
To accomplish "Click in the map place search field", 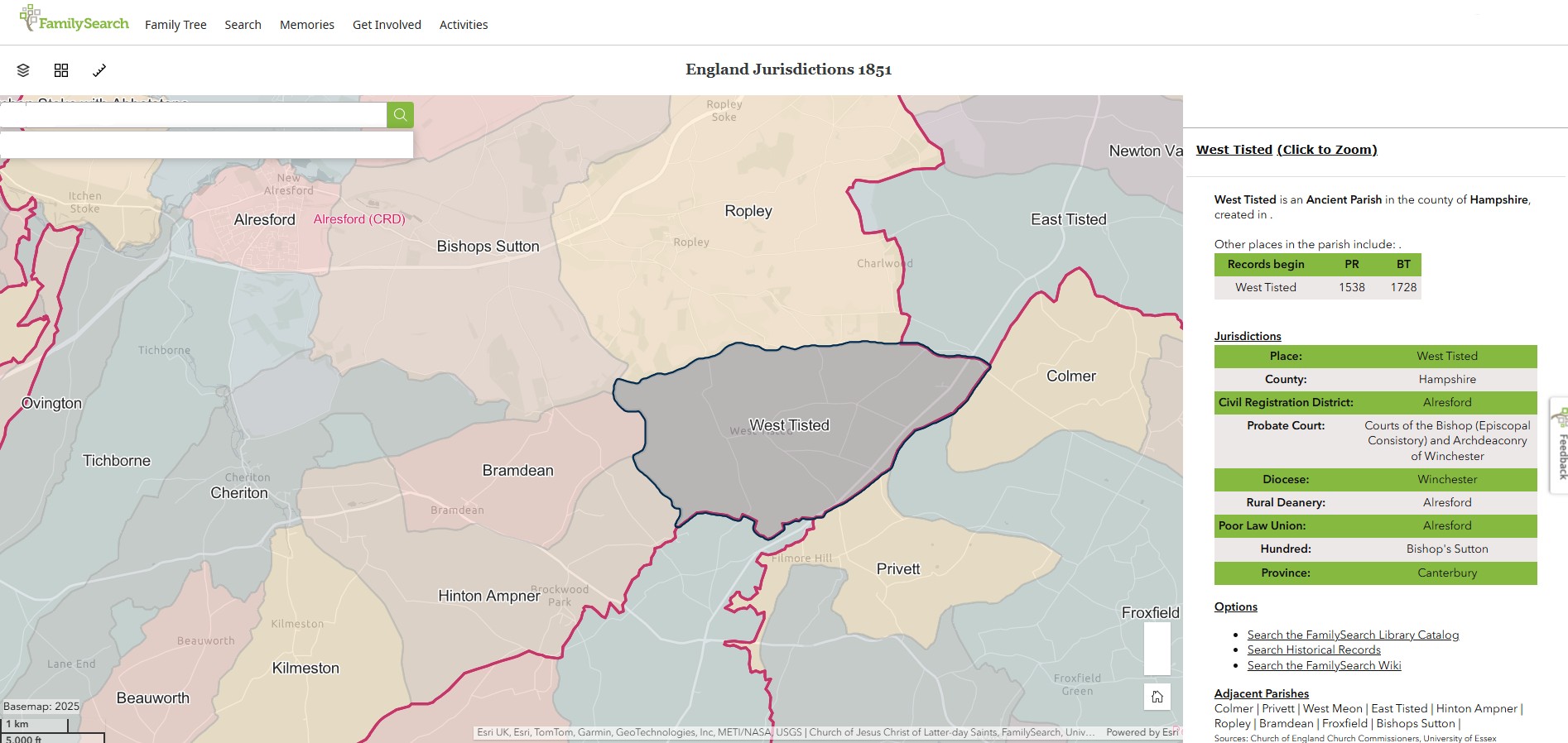I will (x=195, y=115).
